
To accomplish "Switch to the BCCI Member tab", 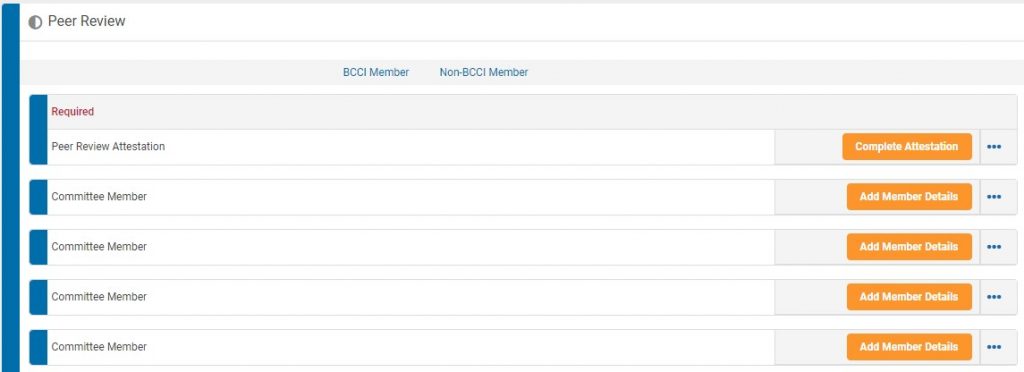I will pyautogui.click(x=376, y=72).
